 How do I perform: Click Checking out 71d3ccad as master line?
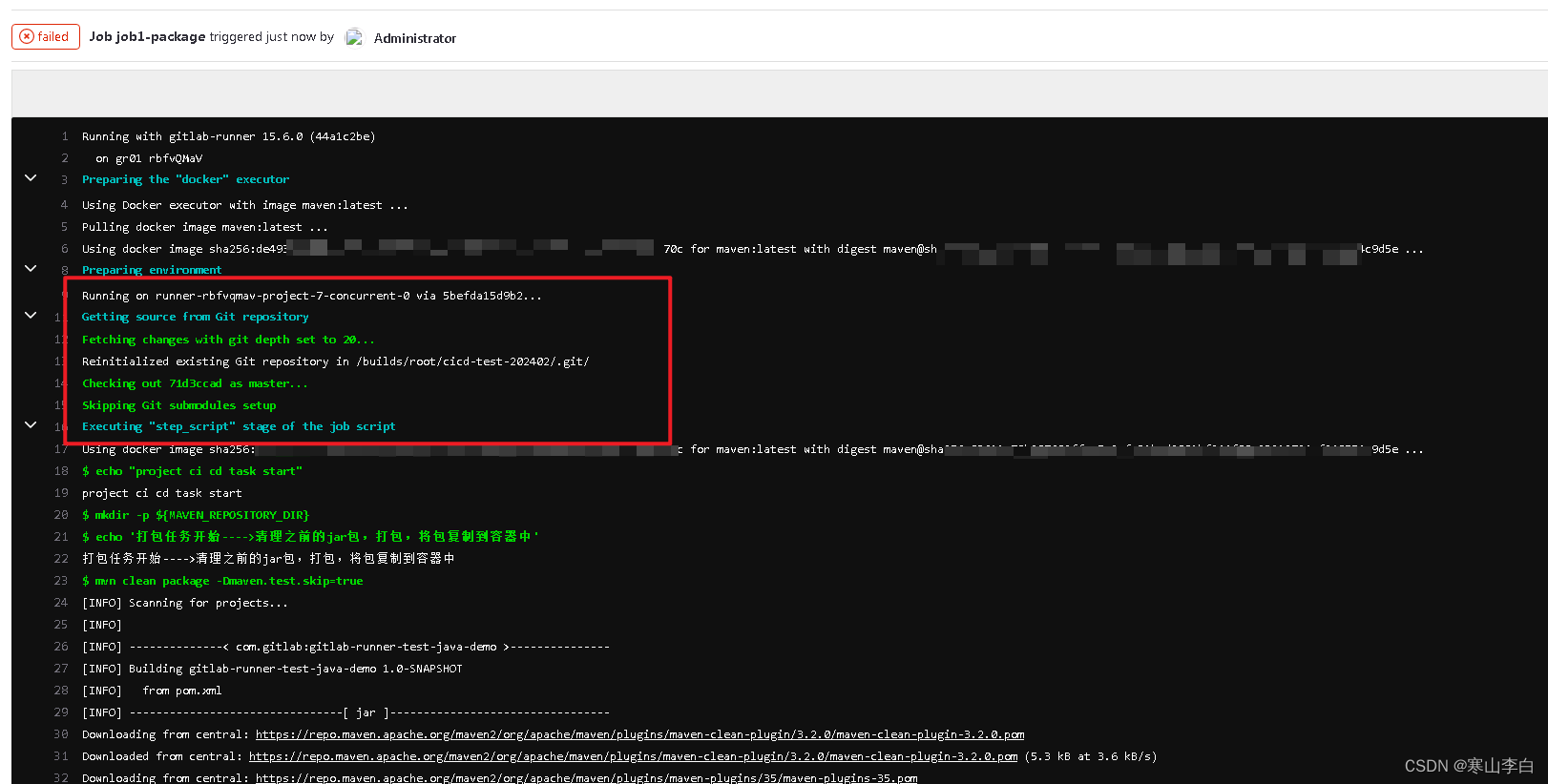point(195,383)
